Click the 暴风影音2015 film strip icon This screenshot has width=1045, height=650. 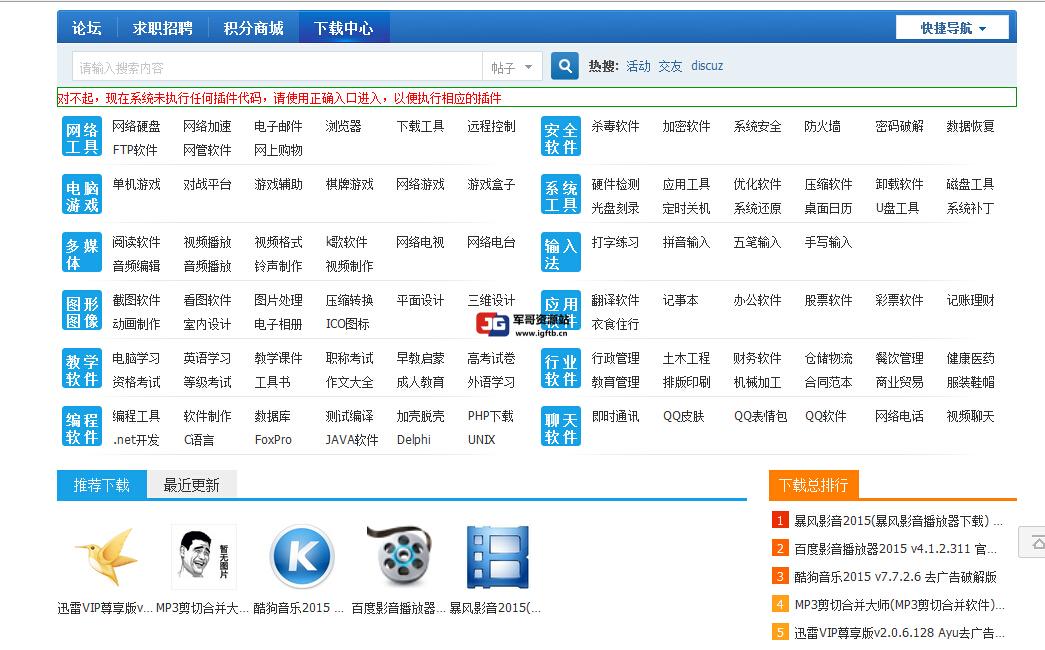[x=497, y=557]
